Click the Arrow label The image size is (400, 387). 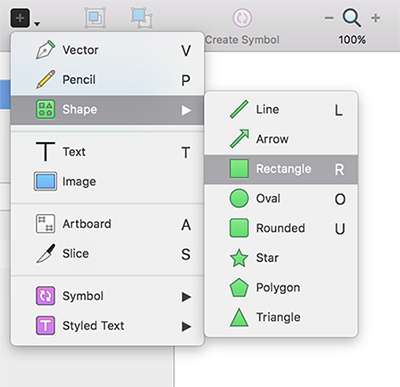(x=272, y=139)
